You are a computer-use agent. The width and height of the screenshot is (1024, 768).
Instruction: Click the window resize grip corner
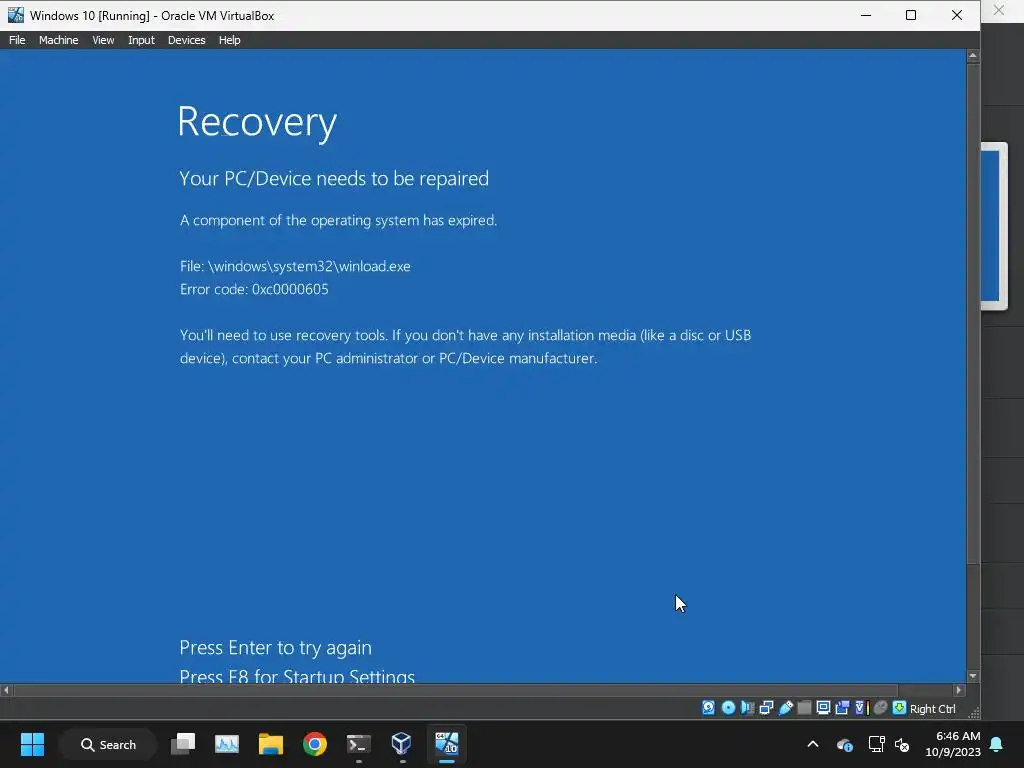click(x=974, y=713)
